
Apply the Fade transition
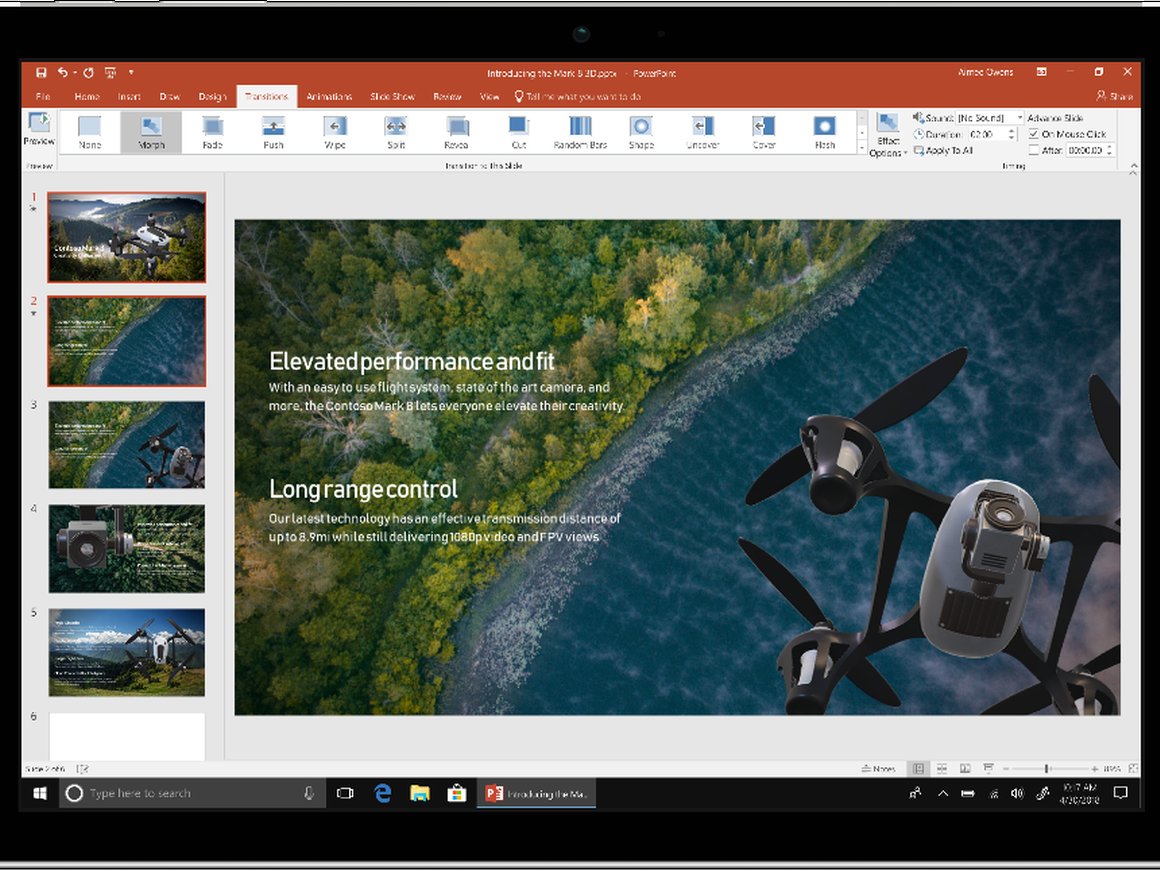[211, 133]
